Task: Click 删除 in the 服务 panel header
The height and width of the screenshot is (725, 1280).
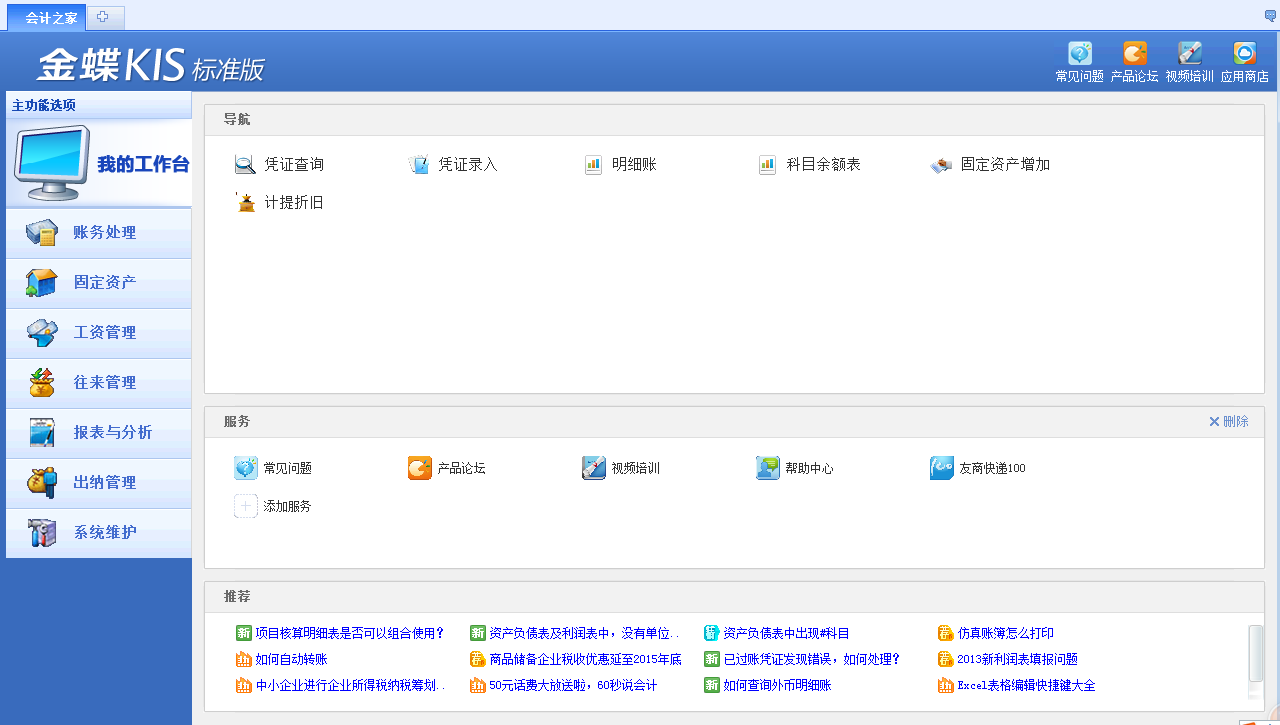Action: pos(1229,422)
